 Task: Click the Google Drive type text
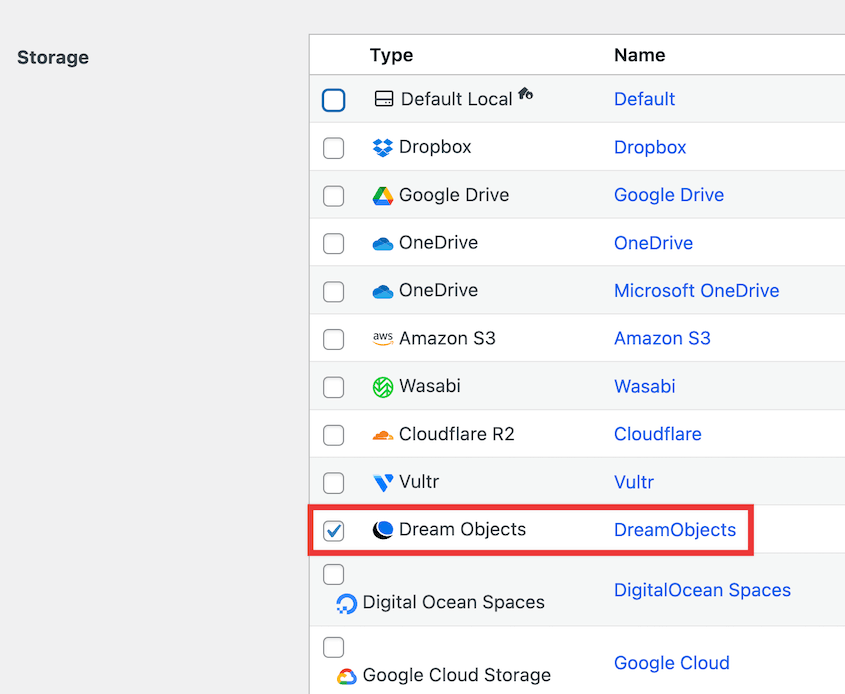tap(454, 195)
